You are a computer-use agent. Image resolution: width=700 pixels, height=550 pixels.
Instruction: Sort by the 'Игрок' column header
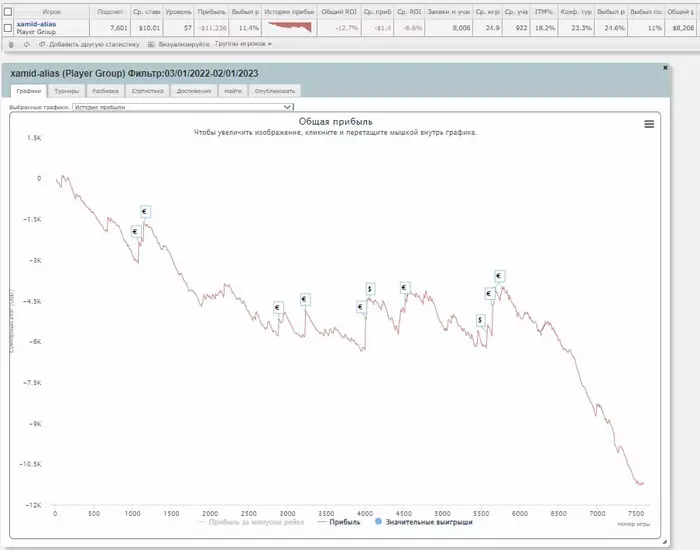(x=51, y=12)
